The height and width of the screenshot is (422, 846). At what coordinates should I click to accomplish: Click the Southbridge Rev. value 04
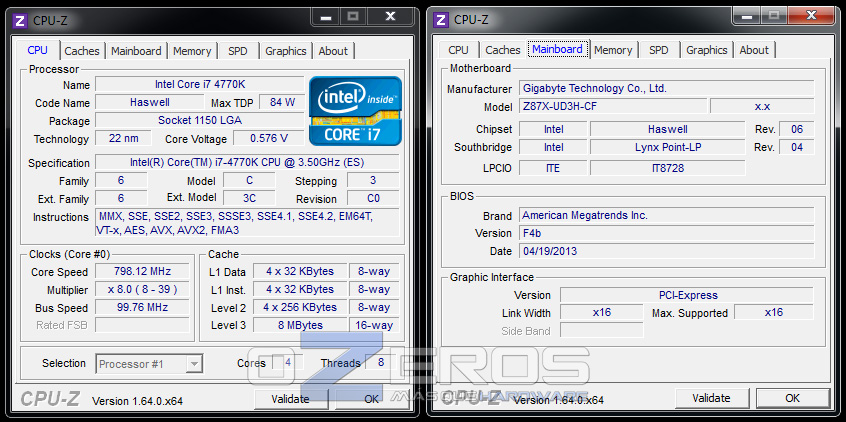797,147
